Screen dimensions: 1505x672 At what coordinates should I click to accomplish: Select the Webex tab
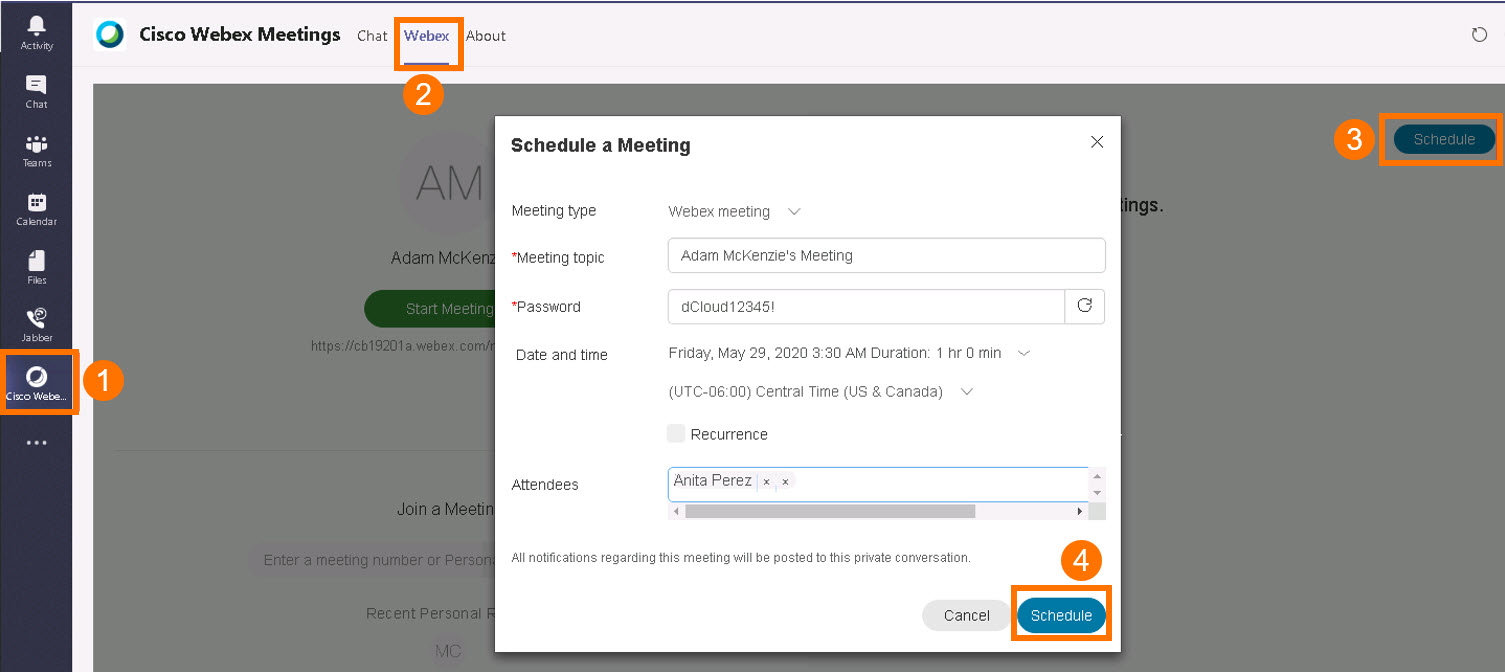[x=427, y=36]
